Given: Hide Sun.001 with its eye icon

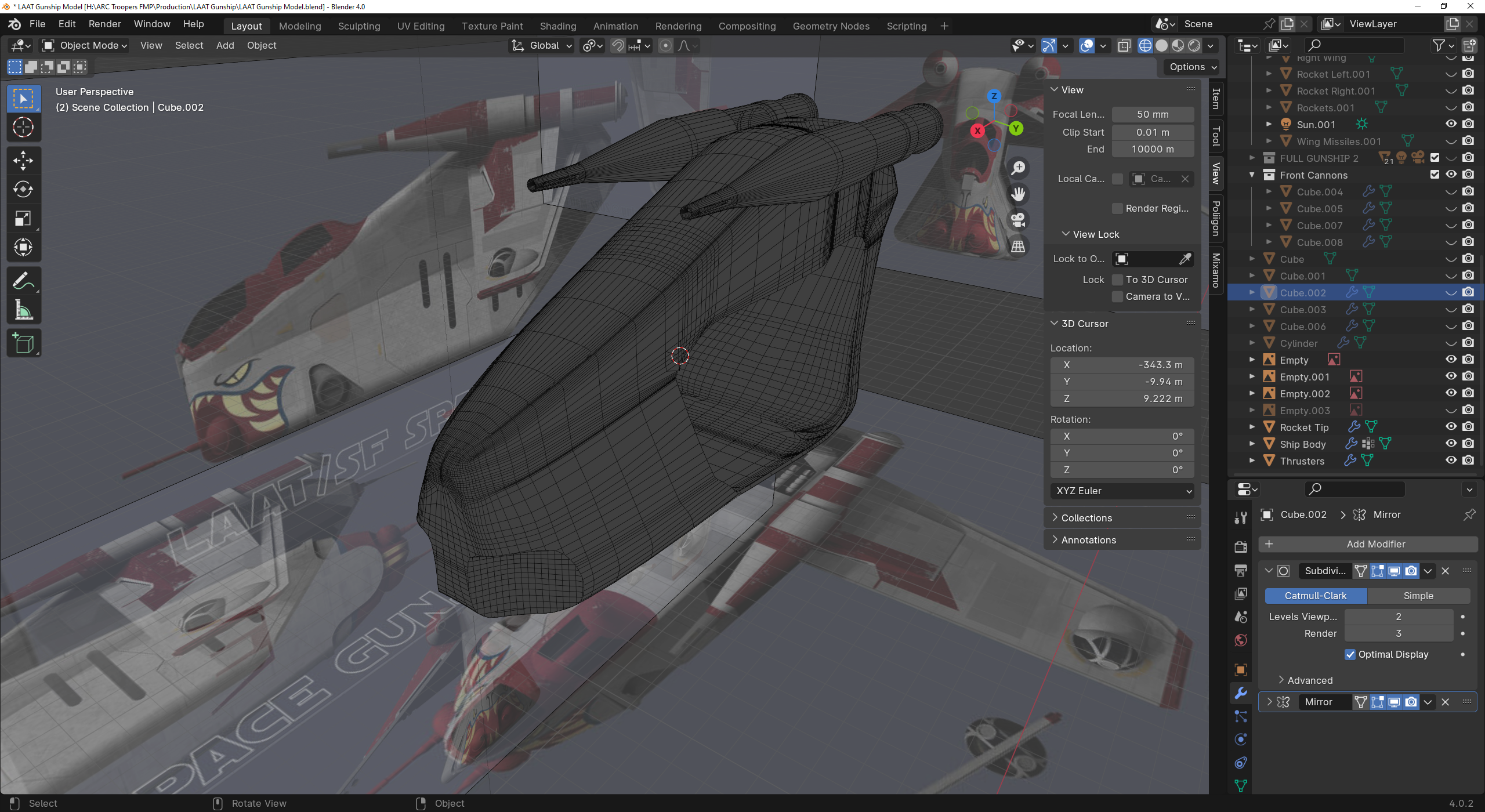Looking at the screenshot, I should pos(1451,124).
